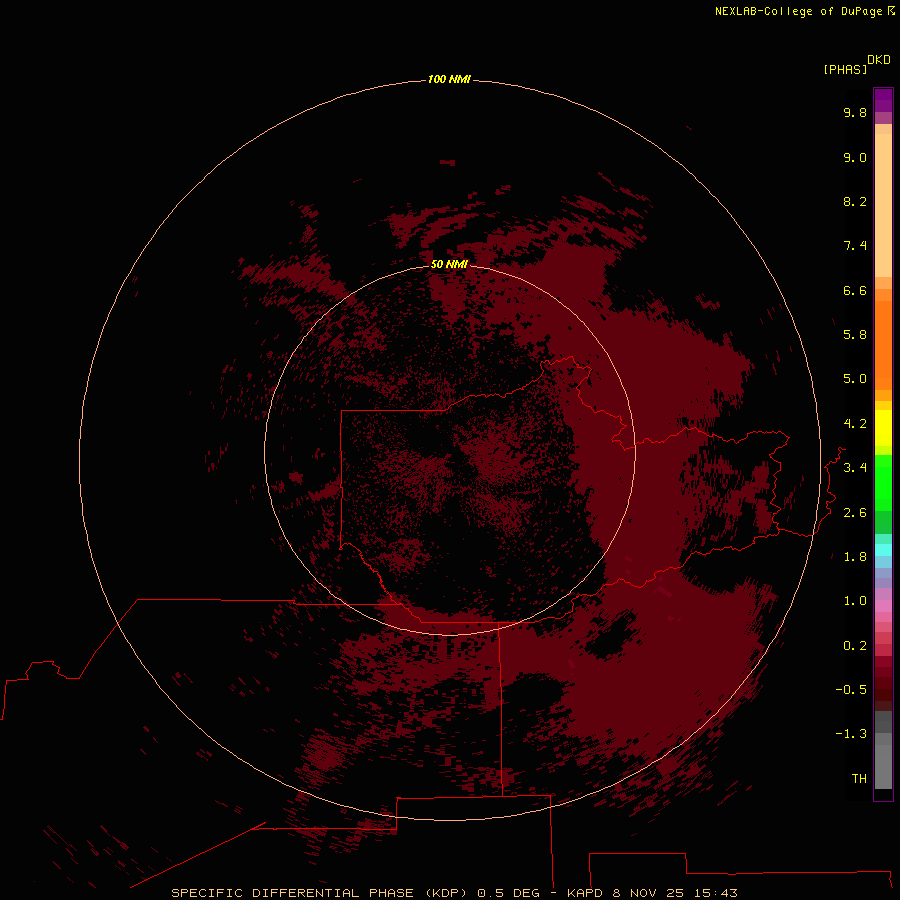This screenshot has height=900, width=900.
Task: Click the 0.2 scale value
Action: coord(855,646)
